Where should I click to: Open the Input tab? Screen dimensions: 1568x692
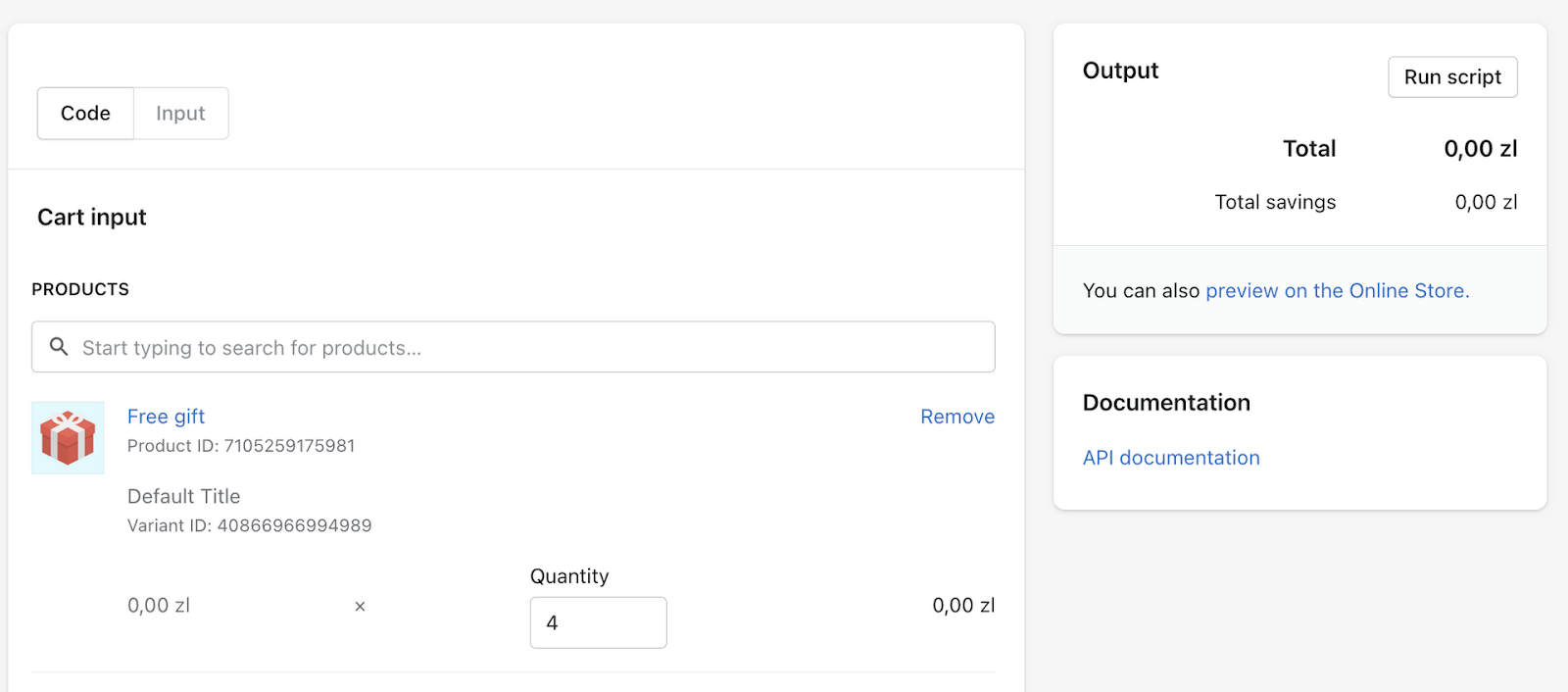coord(180,114)
